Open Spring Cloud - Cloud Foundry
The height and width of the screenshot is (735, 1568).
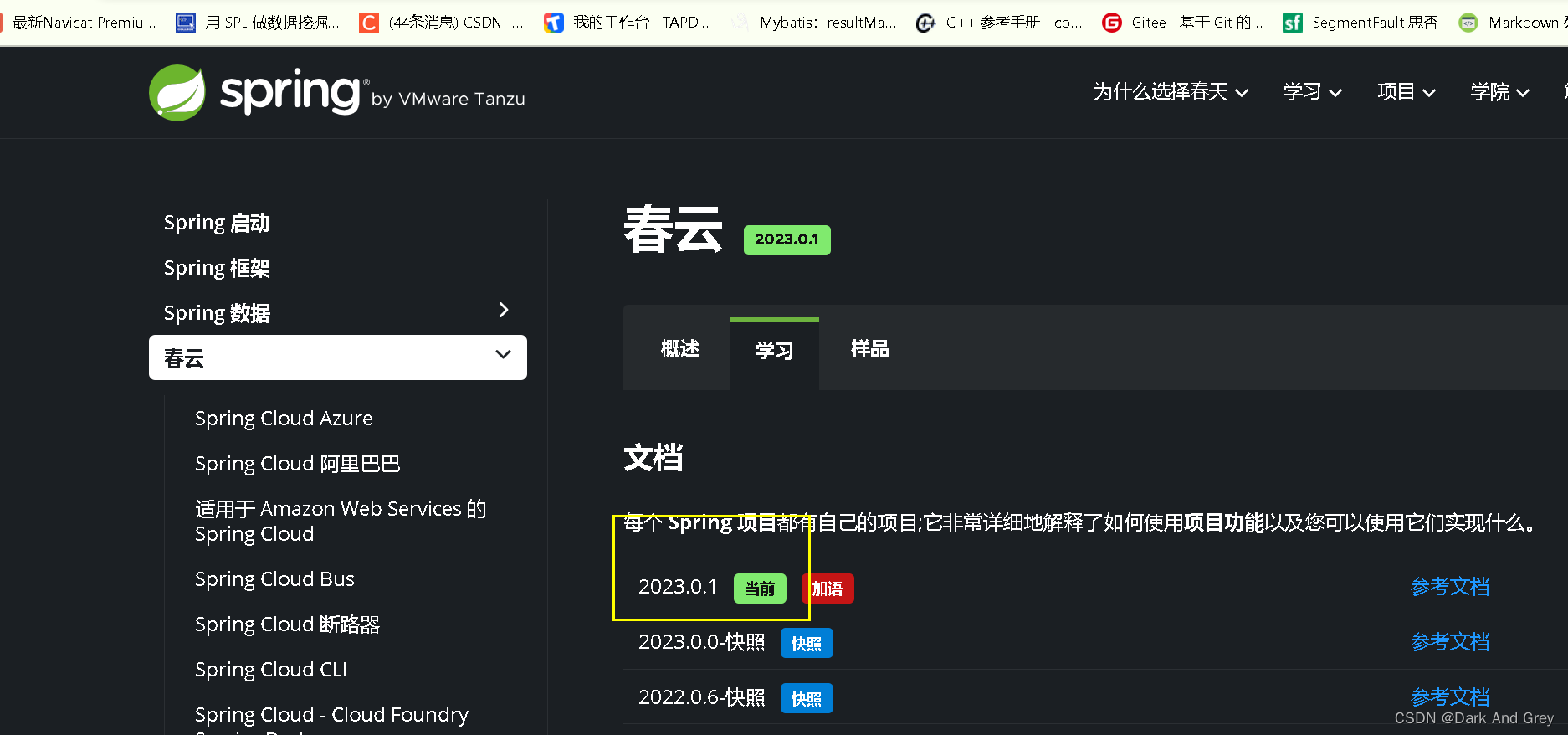(x=331, y=715)
